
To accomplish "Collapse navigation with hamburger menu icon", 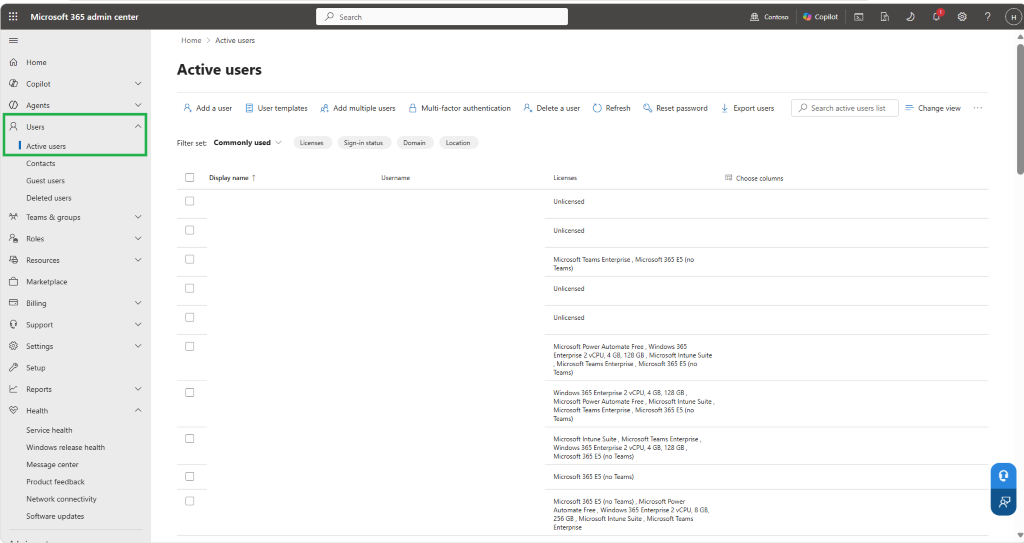I will pyautogui.click(x=13, y=41).
